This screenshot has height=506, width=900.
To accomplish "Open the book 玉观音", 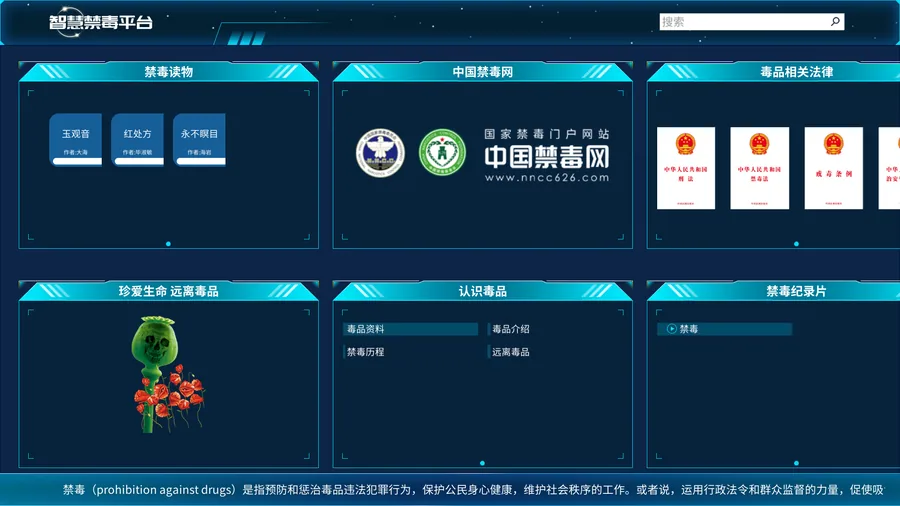I will tap(76, 139).
